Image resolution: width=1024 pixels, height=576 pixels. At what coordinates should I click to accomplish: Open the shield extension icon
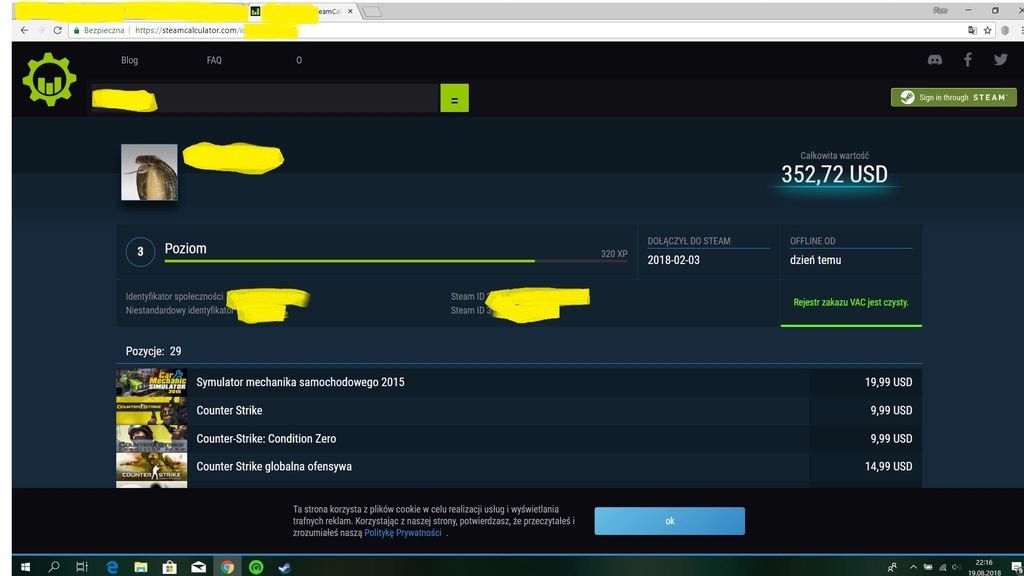(x=1005, y=30)
